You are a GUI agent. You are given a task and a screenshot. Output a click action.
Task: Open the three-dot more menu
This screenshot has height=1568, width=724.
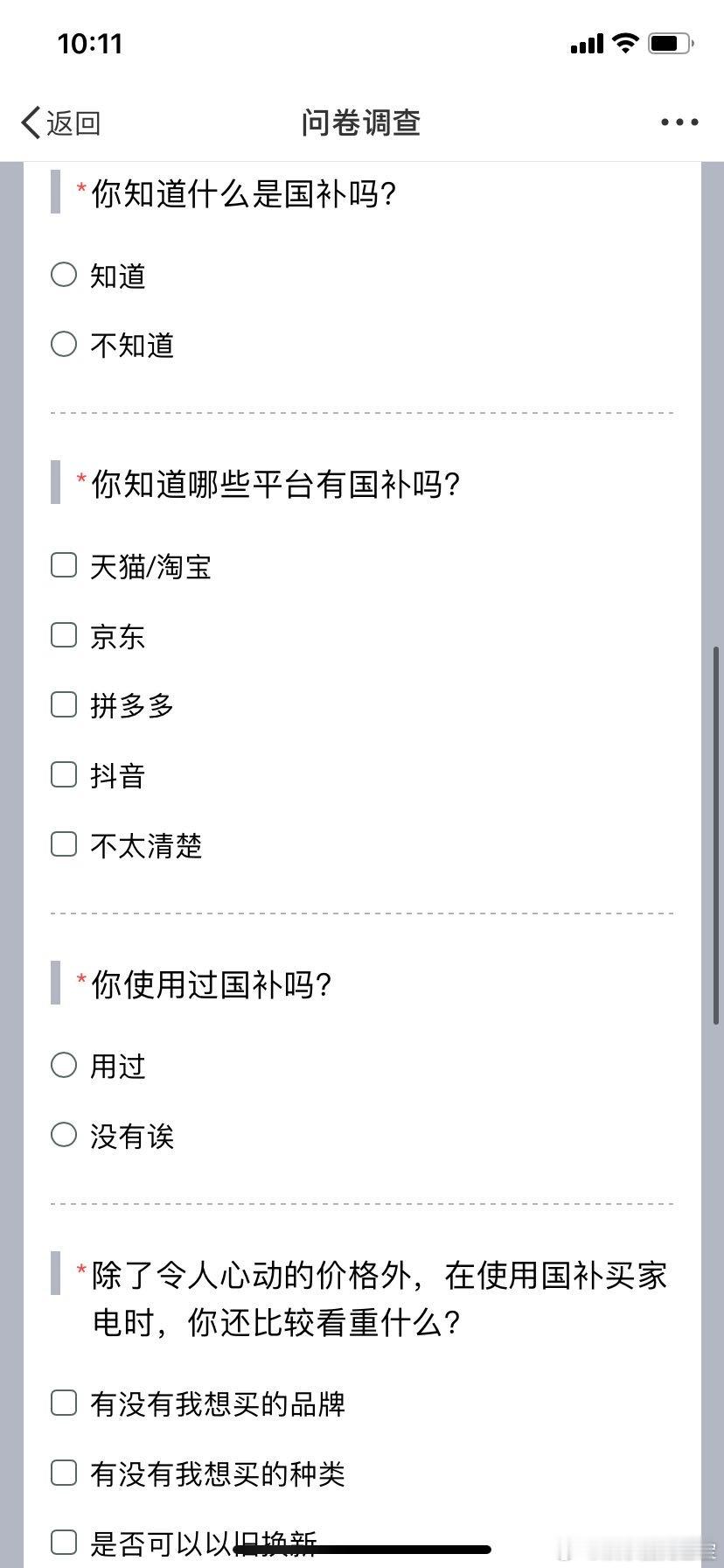tap(679, 122)
